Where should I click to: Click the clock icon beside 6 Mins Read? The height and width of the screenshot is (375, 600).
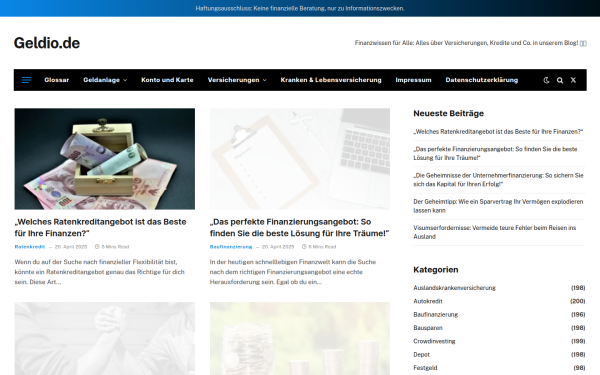(304, 247)
